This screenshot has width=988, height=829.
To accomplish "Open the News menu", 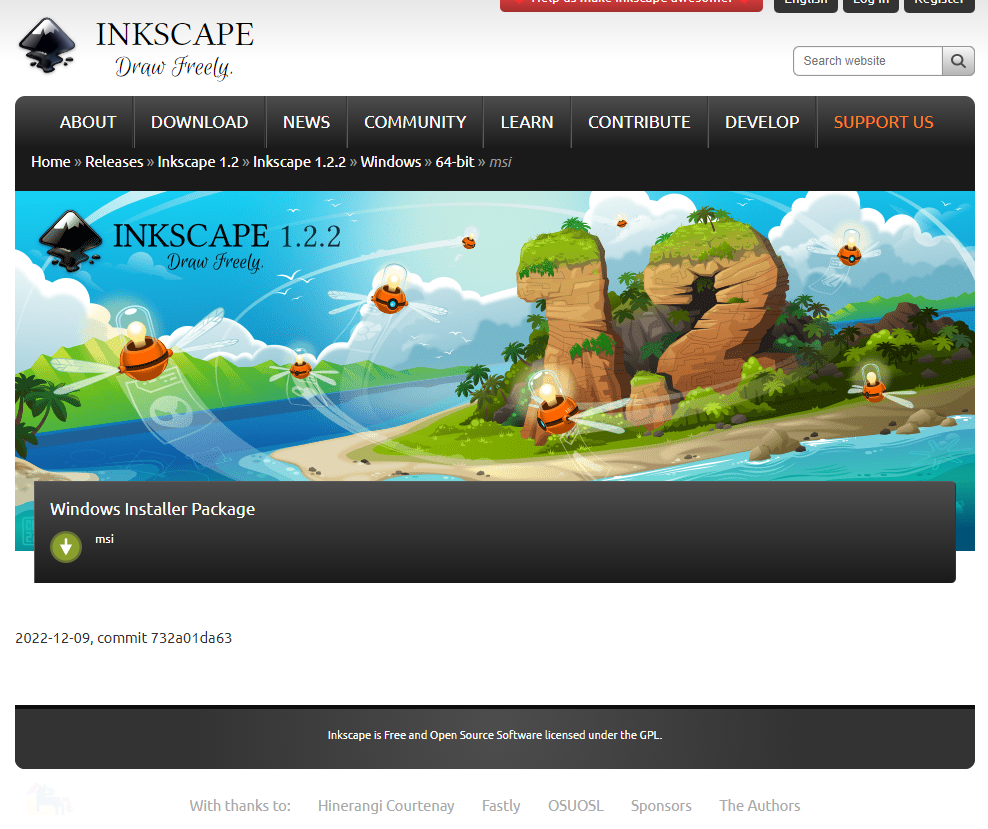I will pos(306,122).
